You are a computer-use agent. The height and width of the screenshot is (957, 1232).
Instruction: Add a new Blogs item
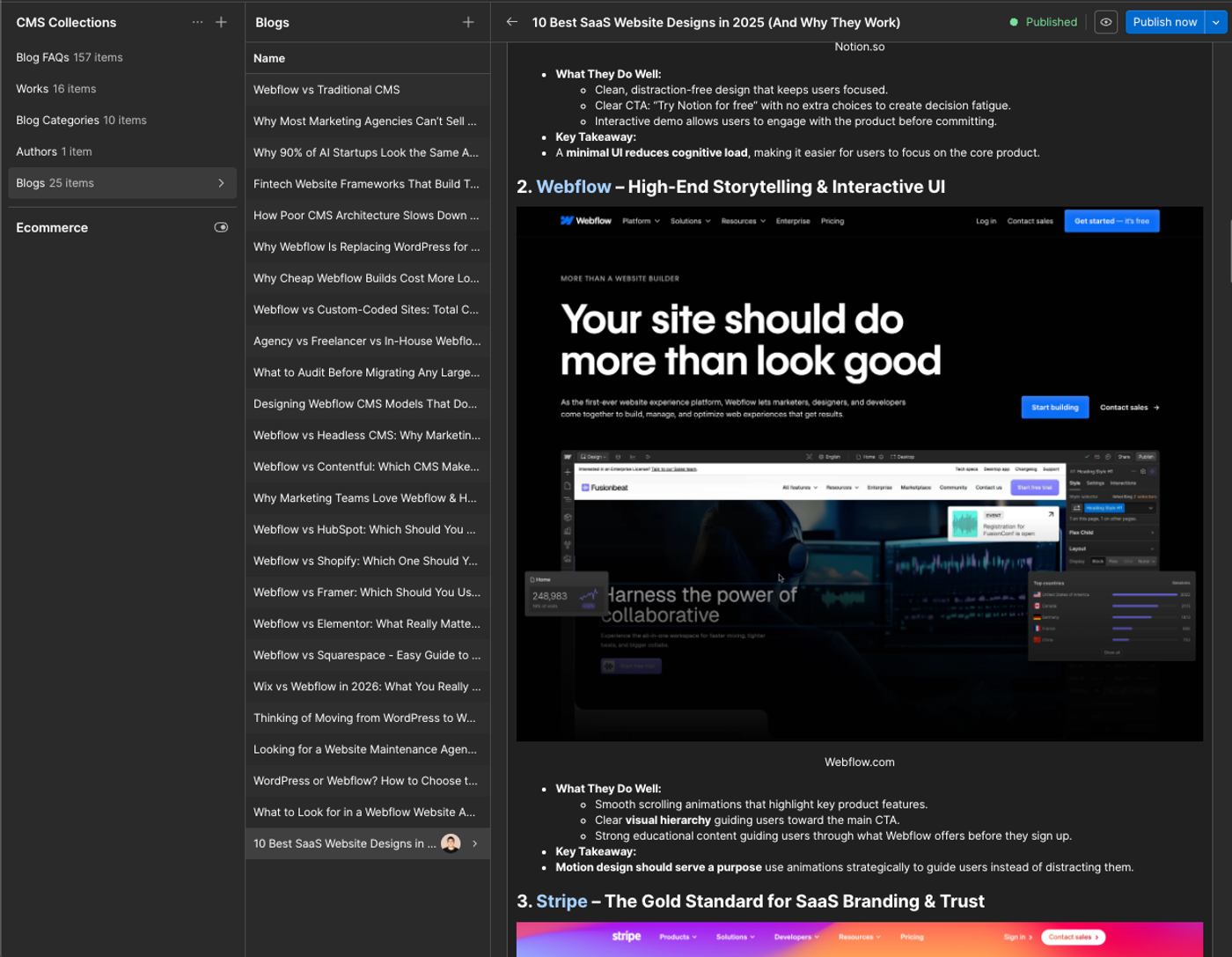[x=468, y=22]
